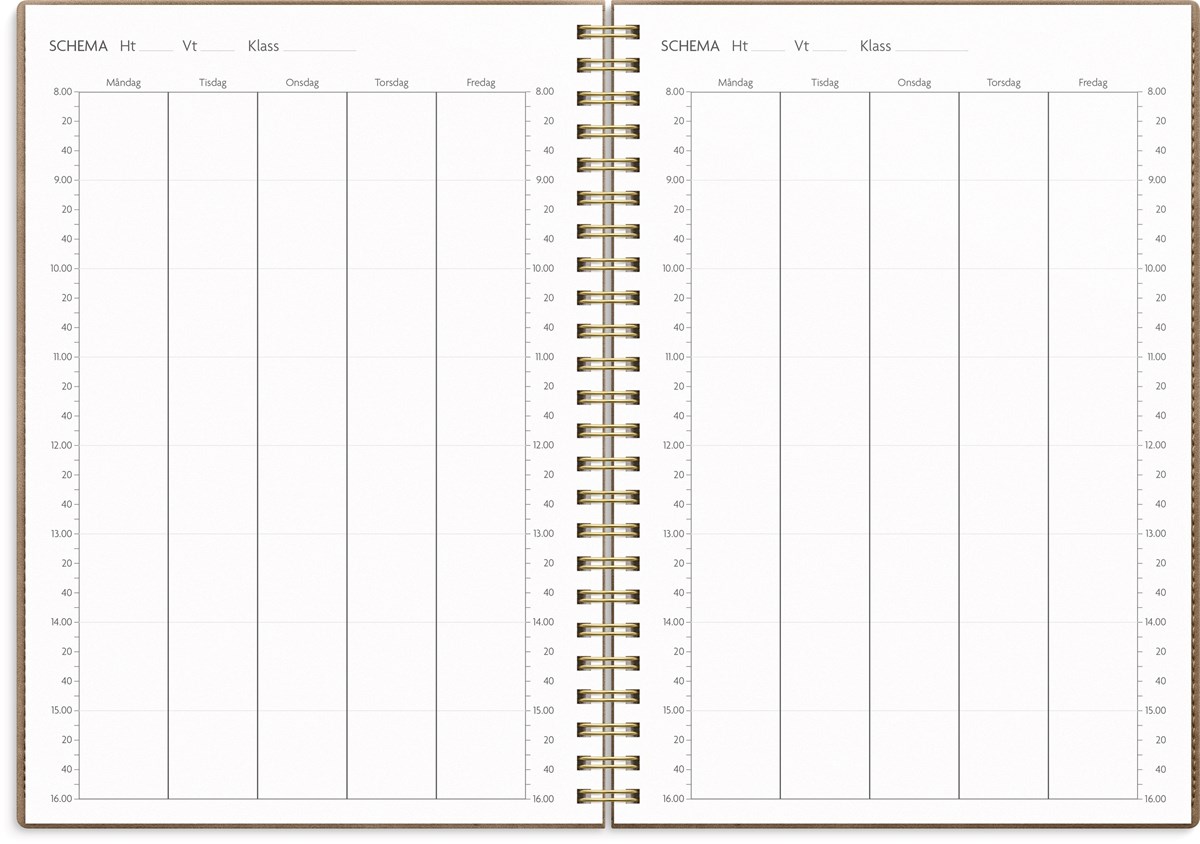
Task: Click the Klass blank line on right page
Action: coord(931,48)
